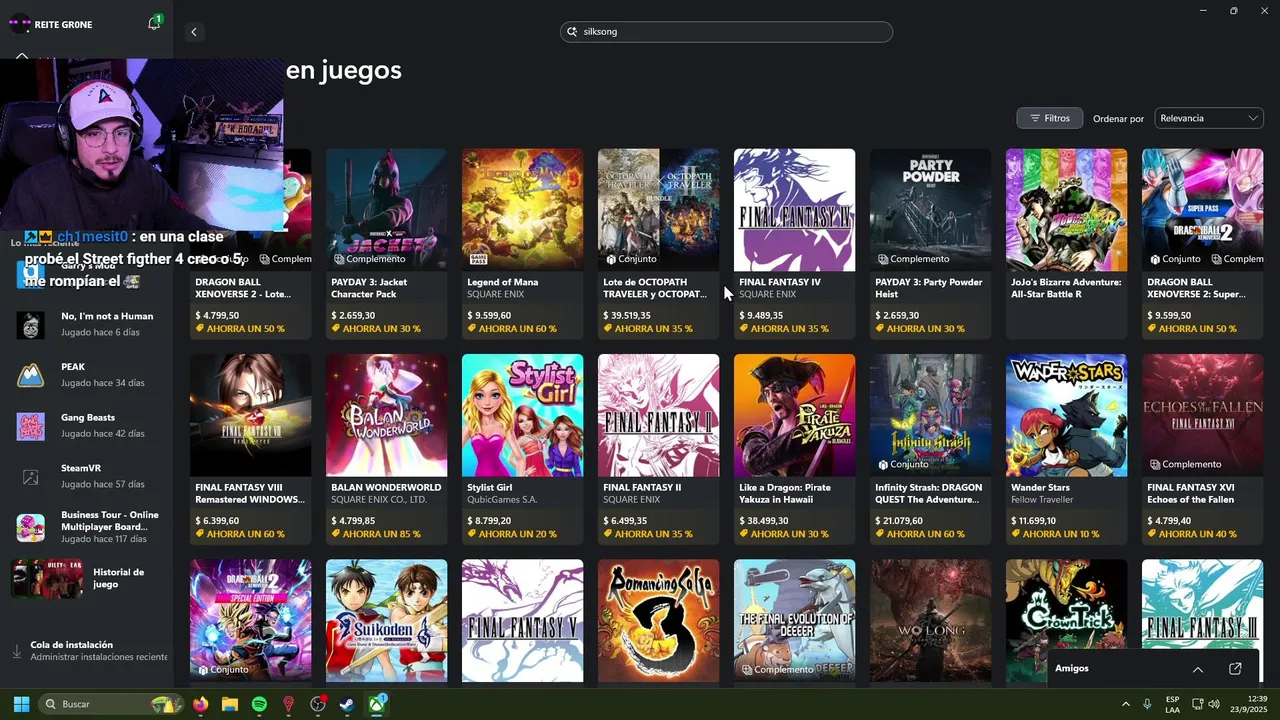Open BALAN WONDERWORLD game cover

(386, 415)
